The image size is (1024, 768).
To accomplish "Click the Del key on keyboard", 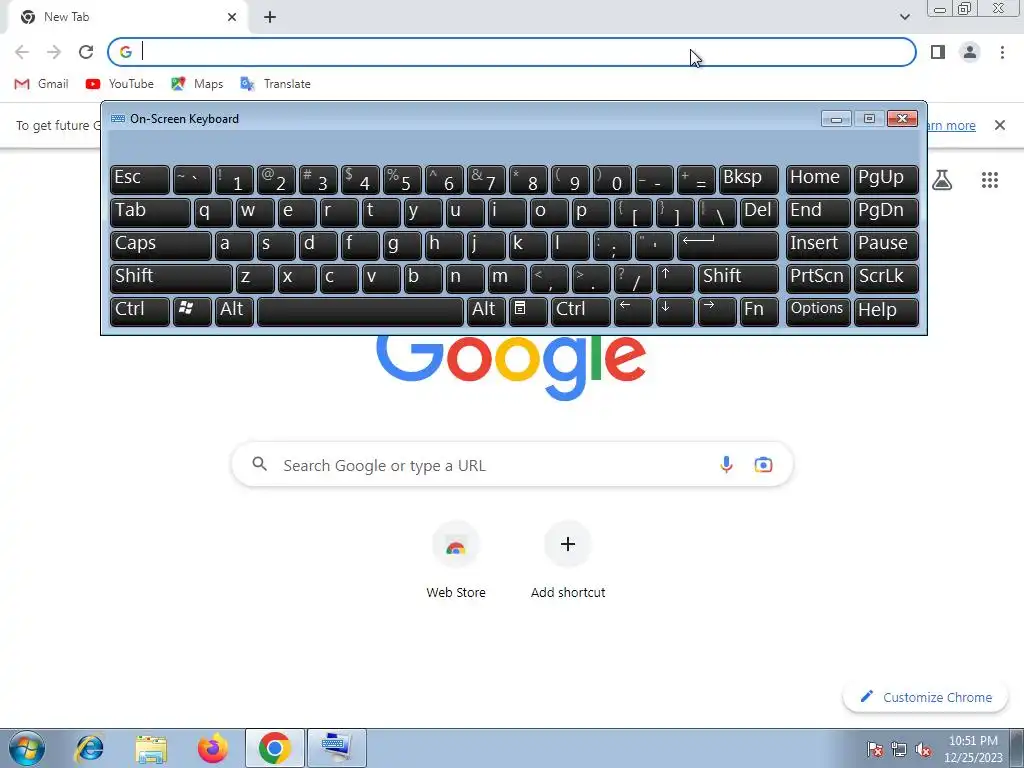I will coord(760,212).
